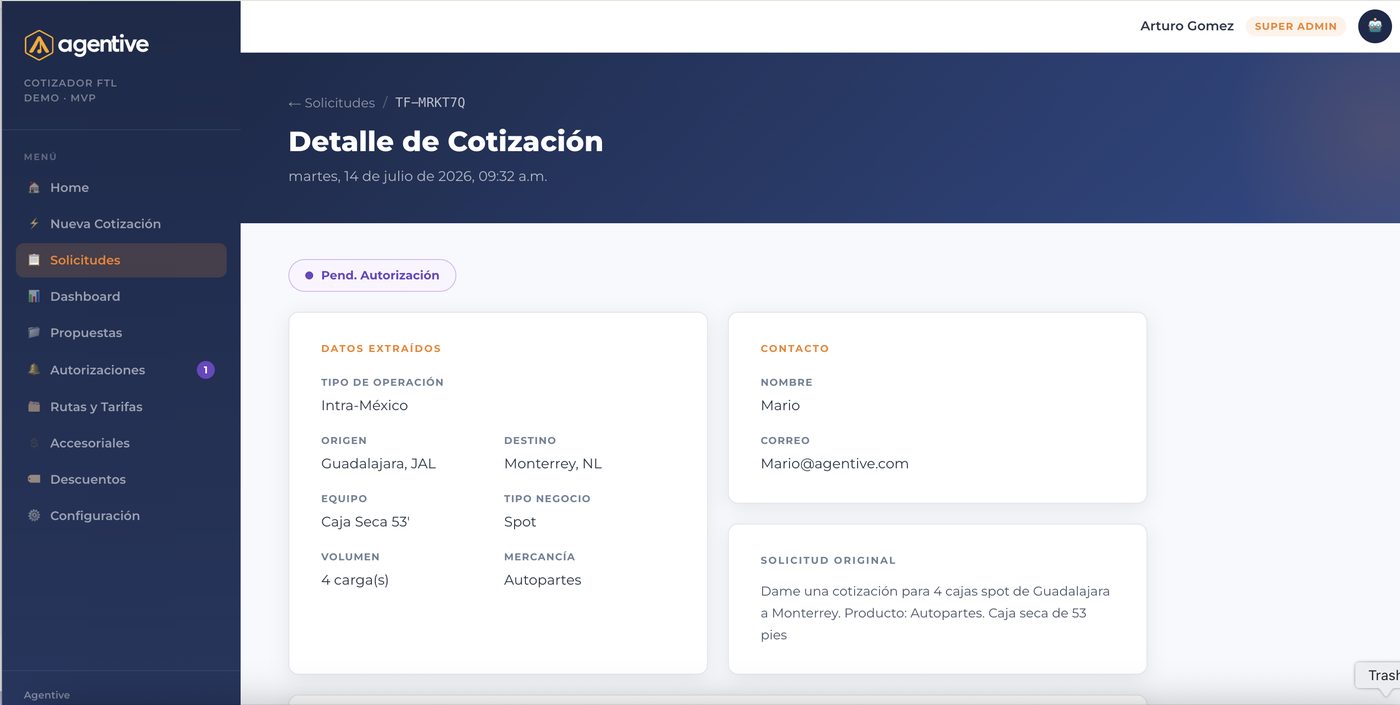
Task: Open Configuración menu item
Action: click(121, 516)
